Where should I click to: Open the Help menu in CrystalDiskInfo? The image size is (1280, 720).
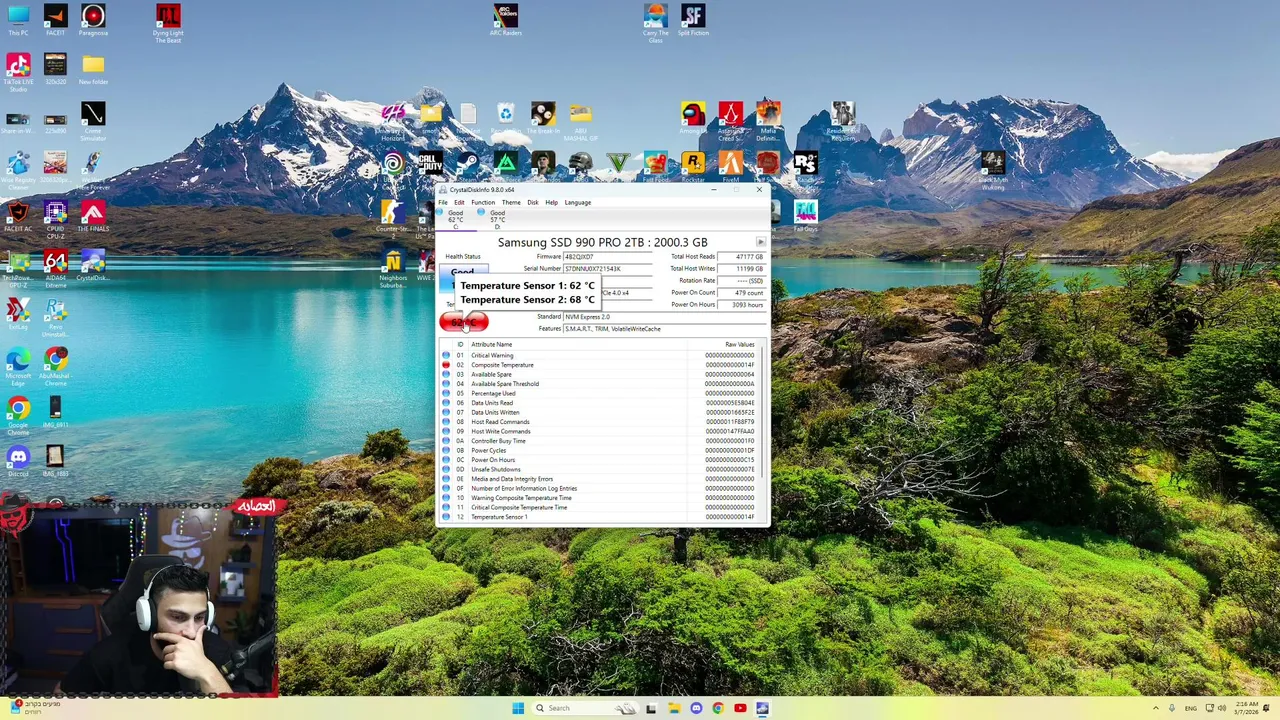tap(551, 202)
